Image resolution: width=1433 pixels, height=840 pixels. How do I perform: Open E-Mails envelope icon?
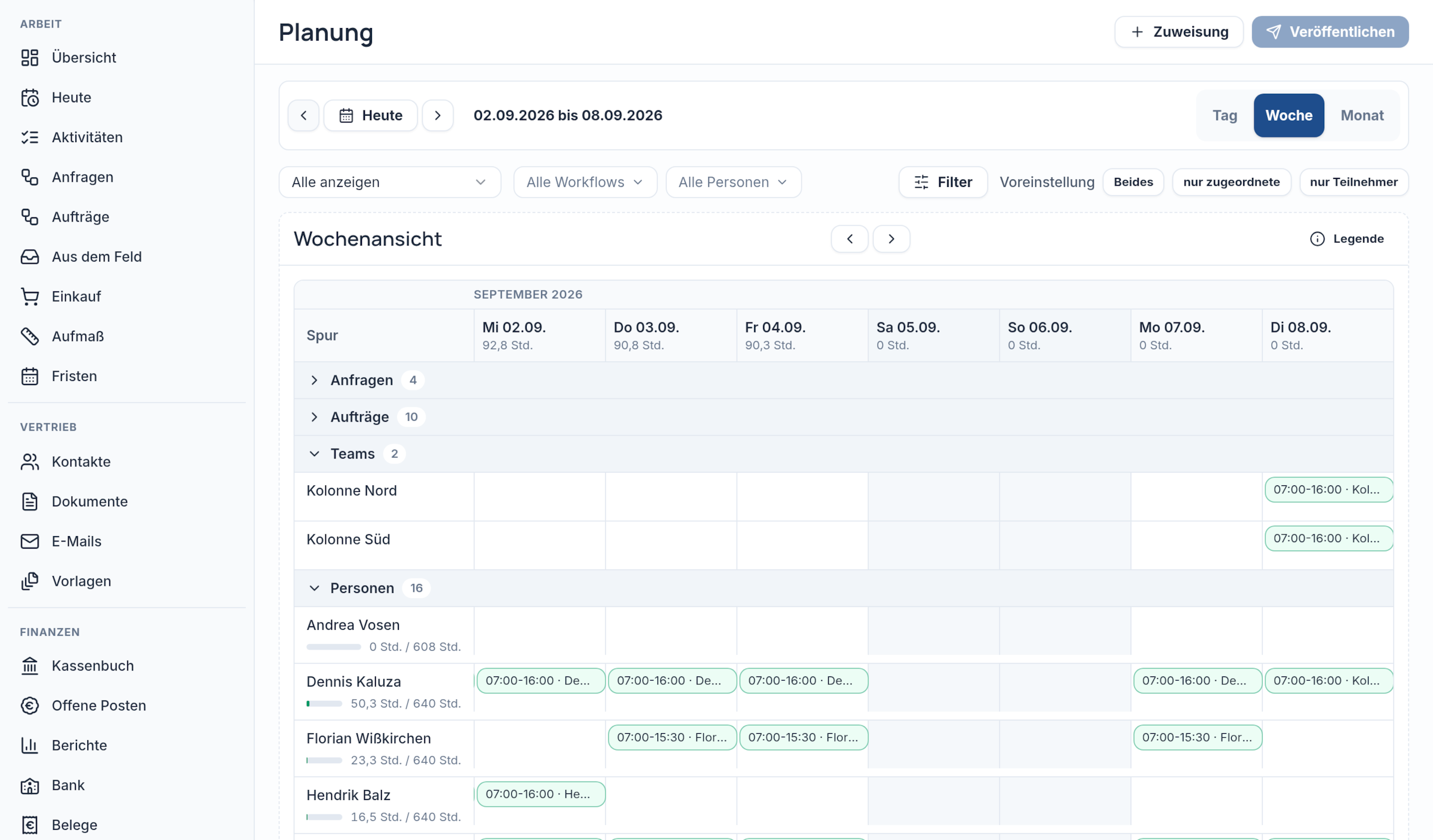click(30, 541)
